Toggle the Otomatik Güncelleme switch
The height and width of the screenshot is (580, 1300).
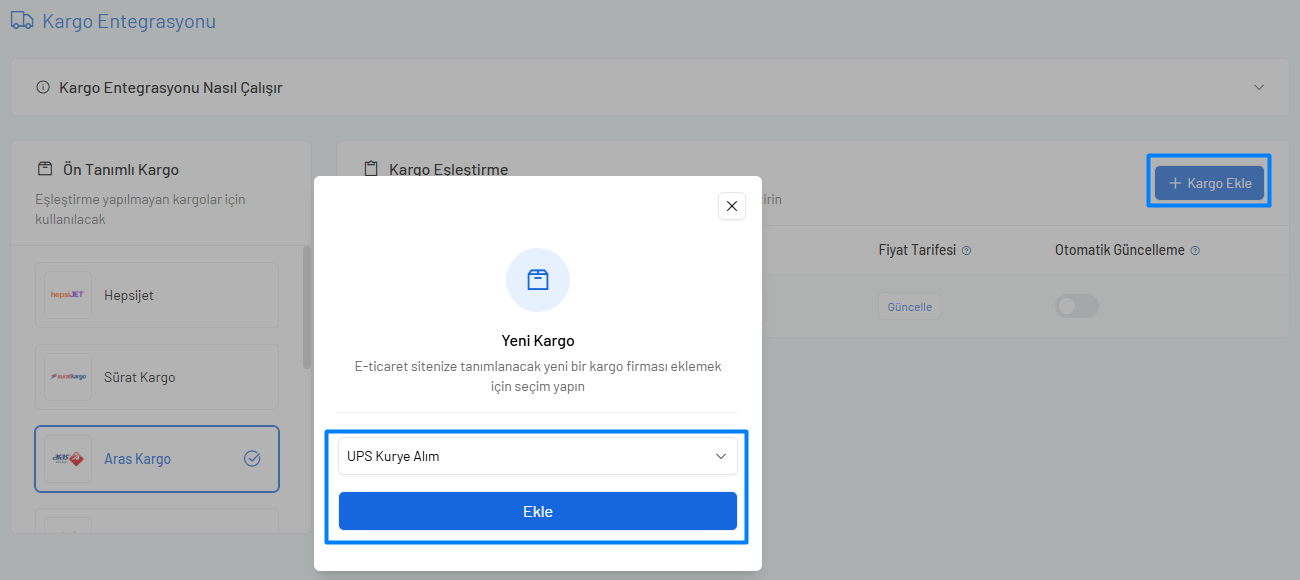tap(1077, 306)
